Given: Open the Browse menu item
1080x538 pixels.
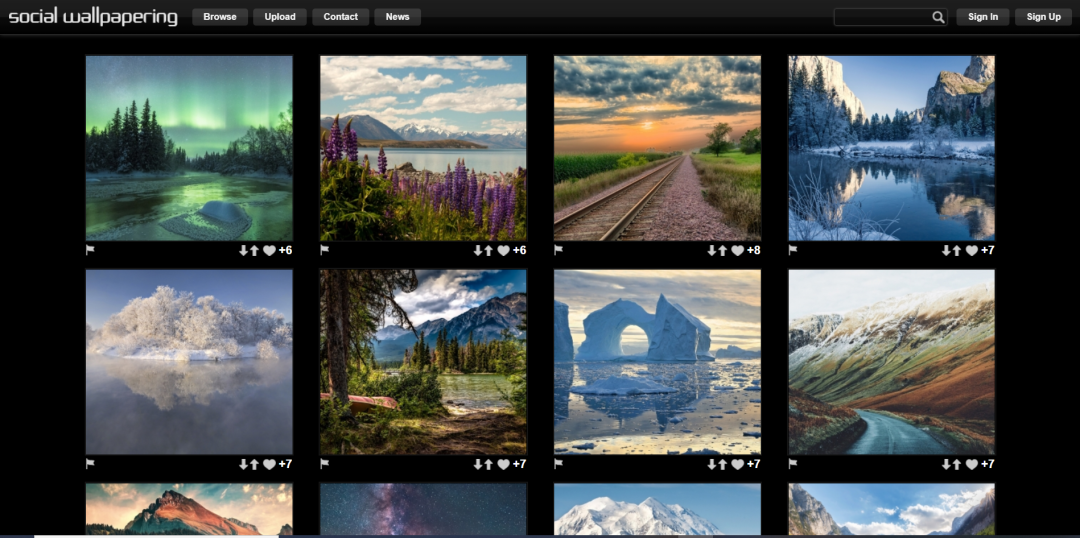Looking at the screenshot, I should point(220,17).
